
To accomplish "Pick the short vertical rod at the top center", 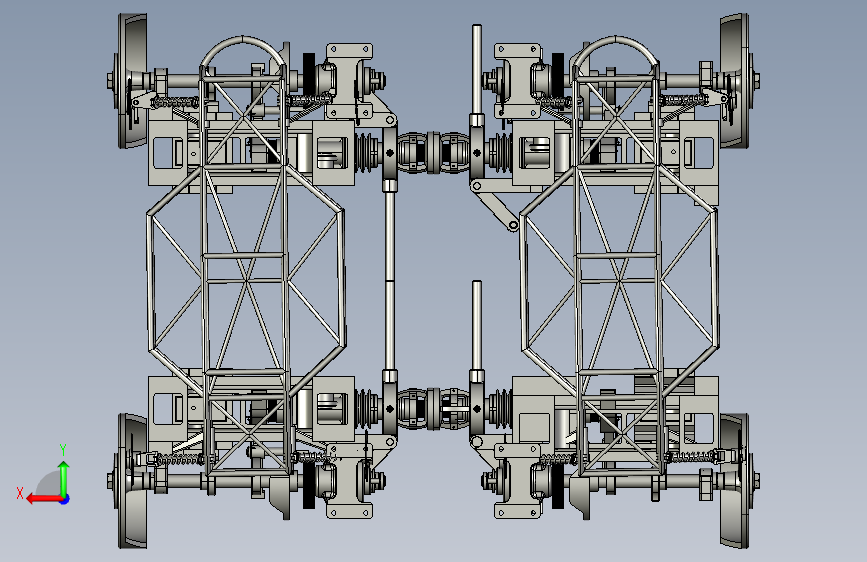I will click(477, 69).
